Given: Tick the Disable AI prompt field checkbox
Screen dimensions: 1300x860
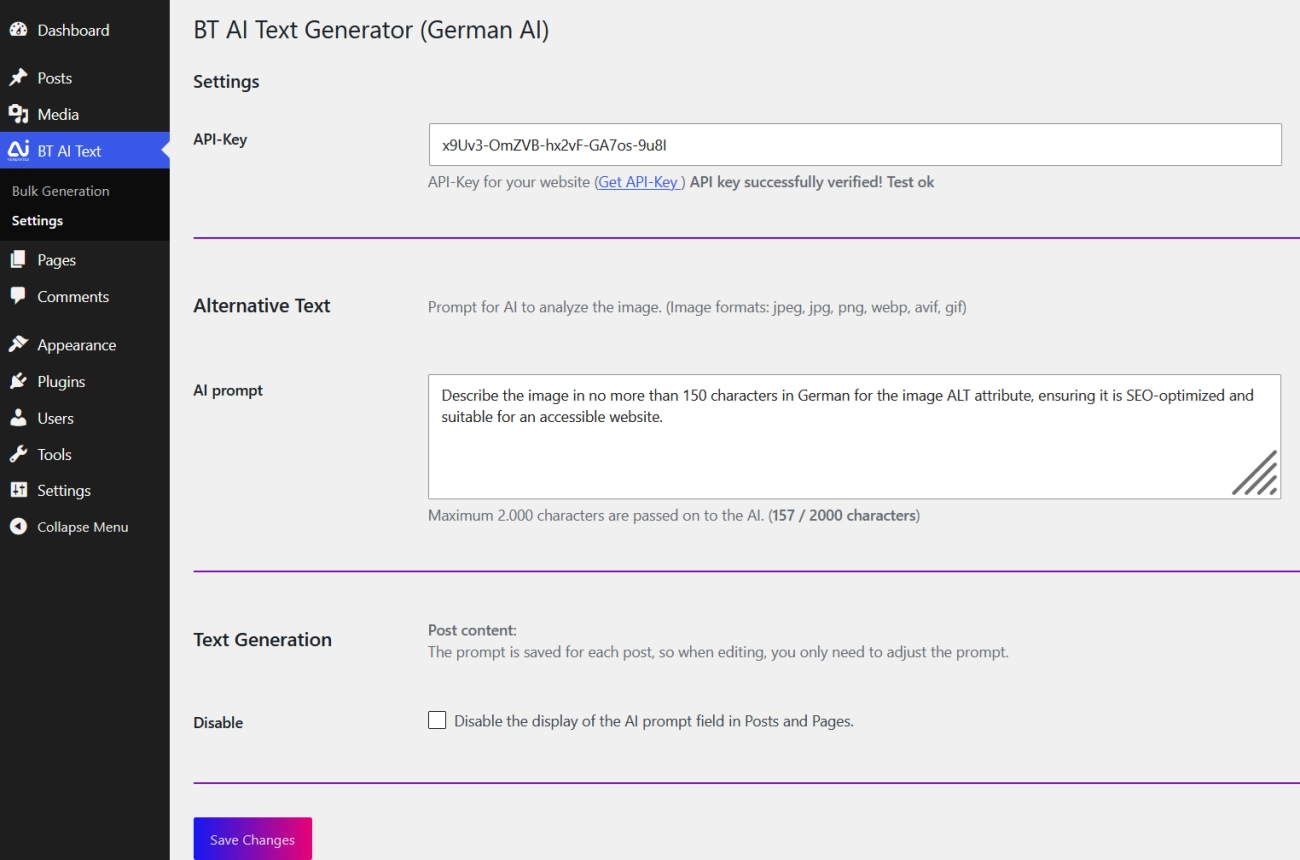Looking at the screenshot, I should click(x=437, y=720).
